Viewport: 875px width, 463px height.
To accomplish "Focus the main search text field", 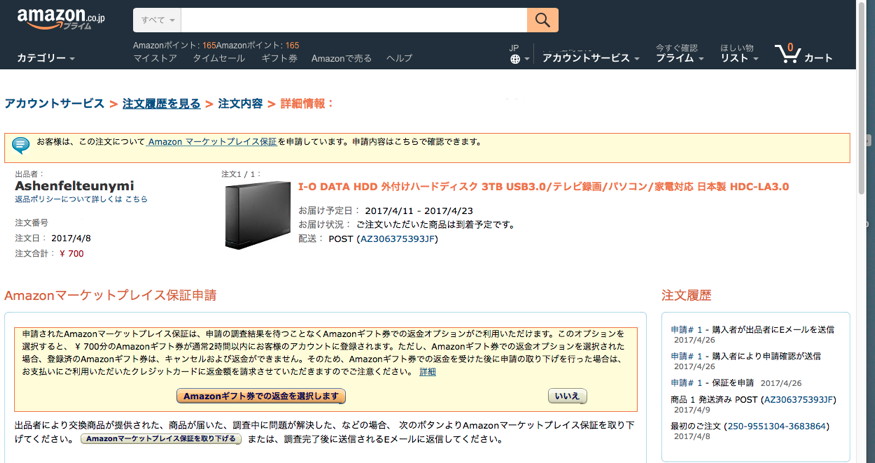I will point(354,20).
